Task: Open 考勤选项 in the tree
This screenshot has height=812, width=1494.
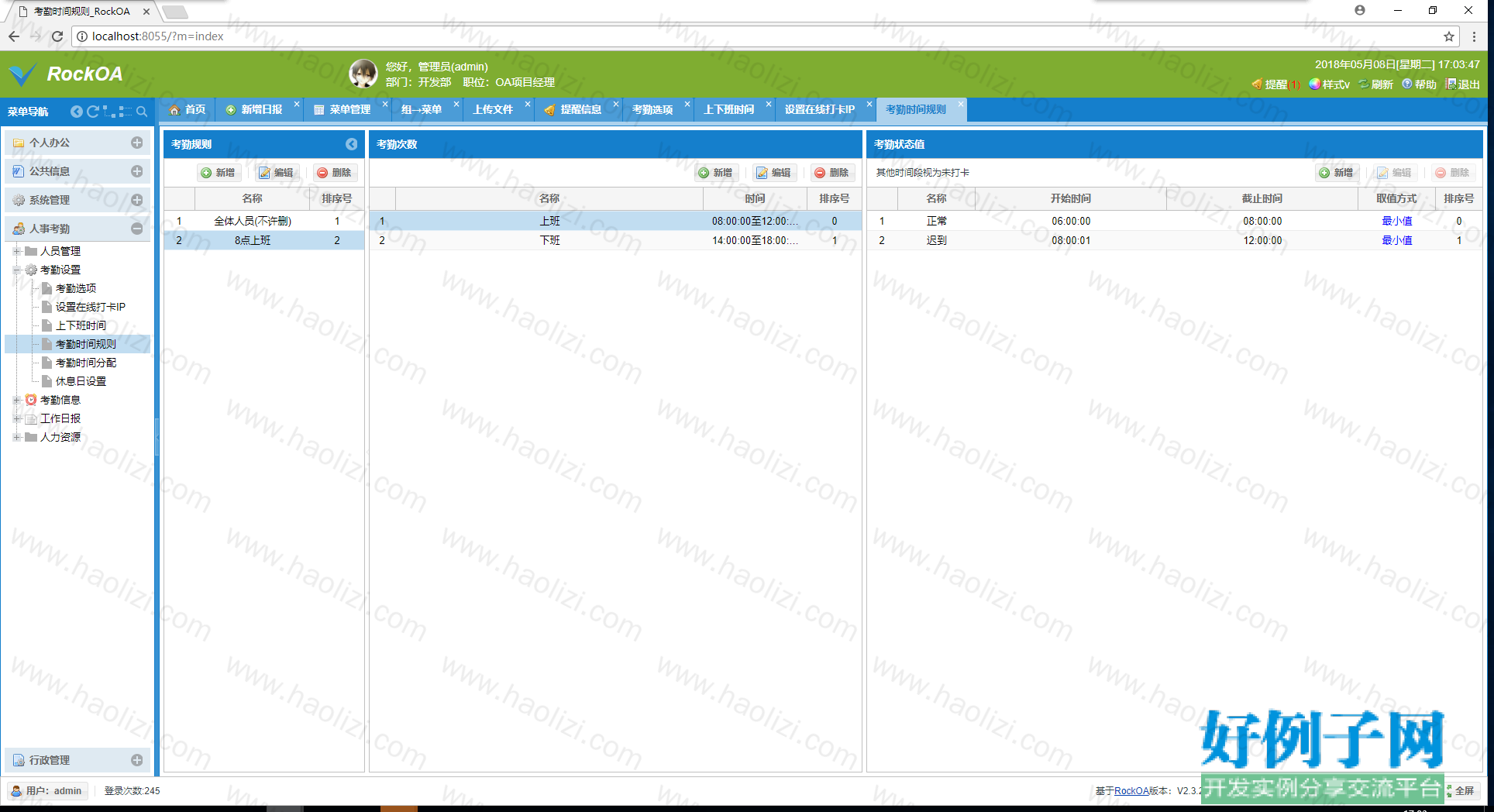Action: point(76,288)
